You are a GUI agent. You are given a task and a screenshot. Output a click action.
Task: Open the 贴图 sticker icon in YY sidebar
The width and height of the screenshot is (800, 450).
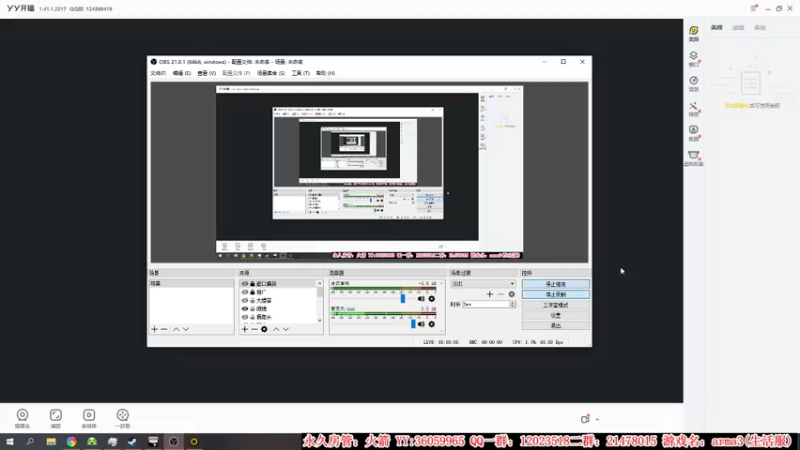(x=693, y=133)
